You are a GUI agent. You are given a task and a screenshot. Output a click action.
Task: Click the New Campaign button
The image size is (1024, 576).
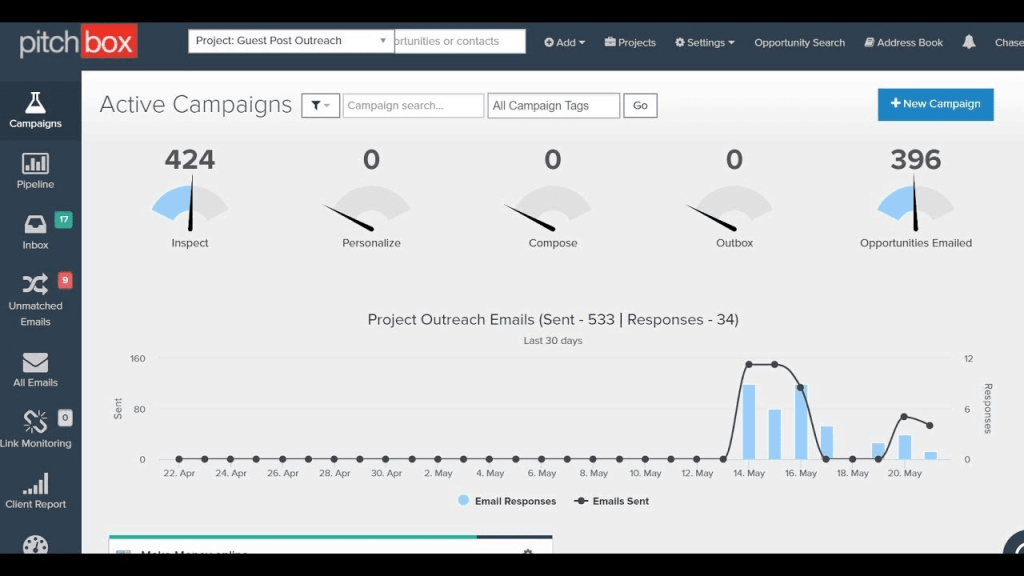coord(935,104)
